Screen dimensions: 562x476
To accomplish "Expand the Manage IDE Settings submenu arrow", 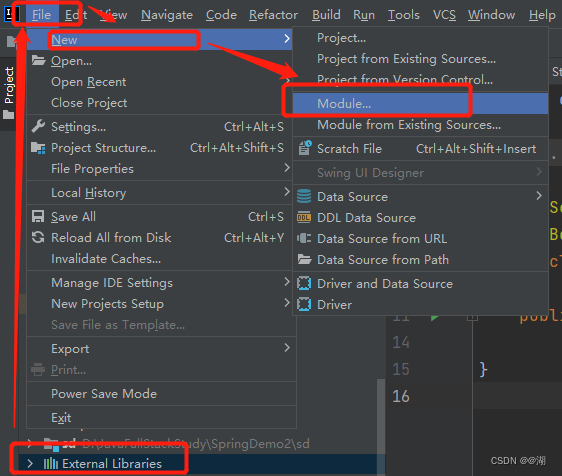I will [x=287, y=282].
